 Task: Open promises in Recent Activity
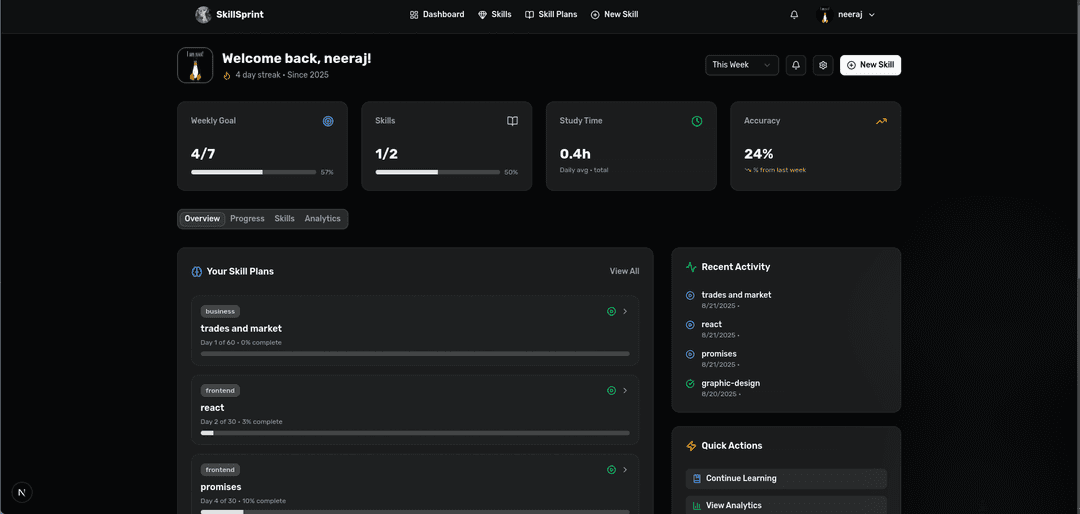(719, 354)
